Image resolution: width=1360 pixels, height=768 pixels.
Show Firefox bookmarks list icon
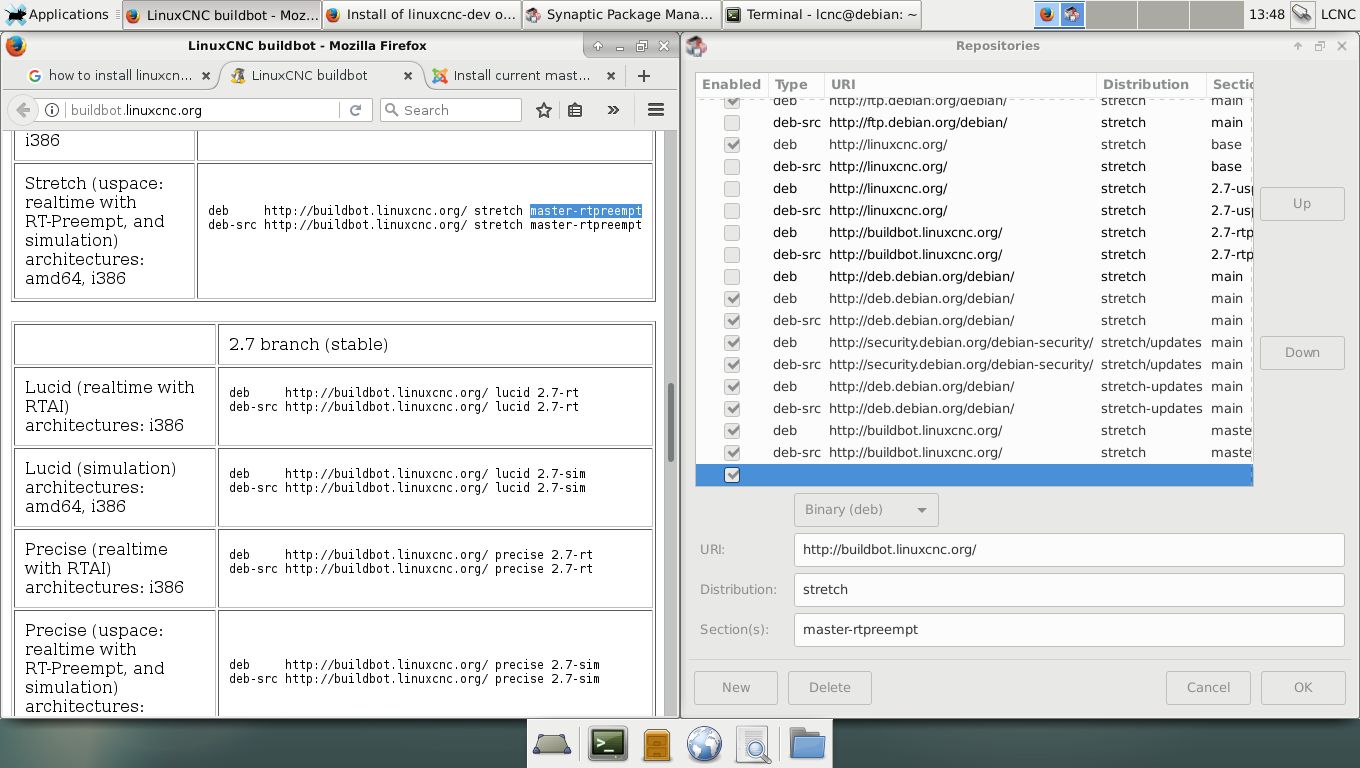575,110
